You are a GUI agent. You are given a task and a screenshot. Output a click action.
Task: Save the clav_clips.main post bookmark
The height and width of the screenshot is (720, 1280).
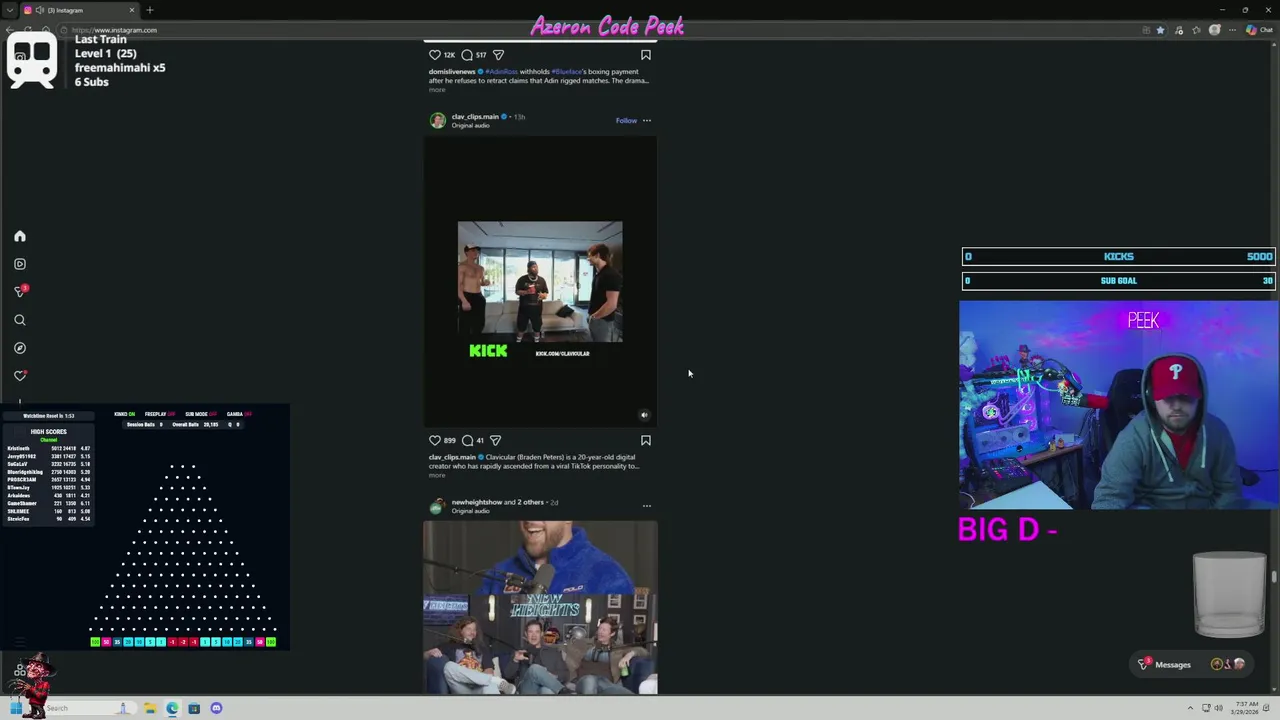[646, 440]
